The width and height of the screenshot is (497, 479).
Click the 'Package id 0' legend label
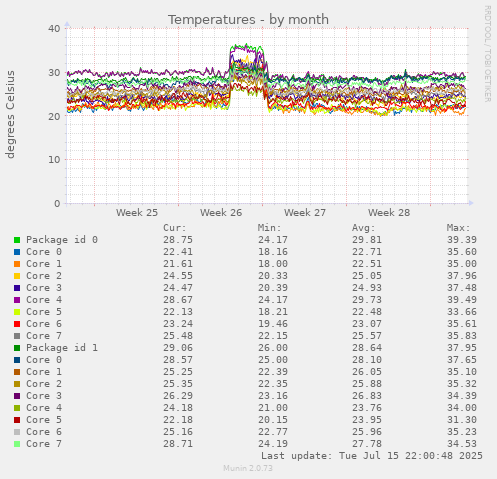click(x=62, y=240)
